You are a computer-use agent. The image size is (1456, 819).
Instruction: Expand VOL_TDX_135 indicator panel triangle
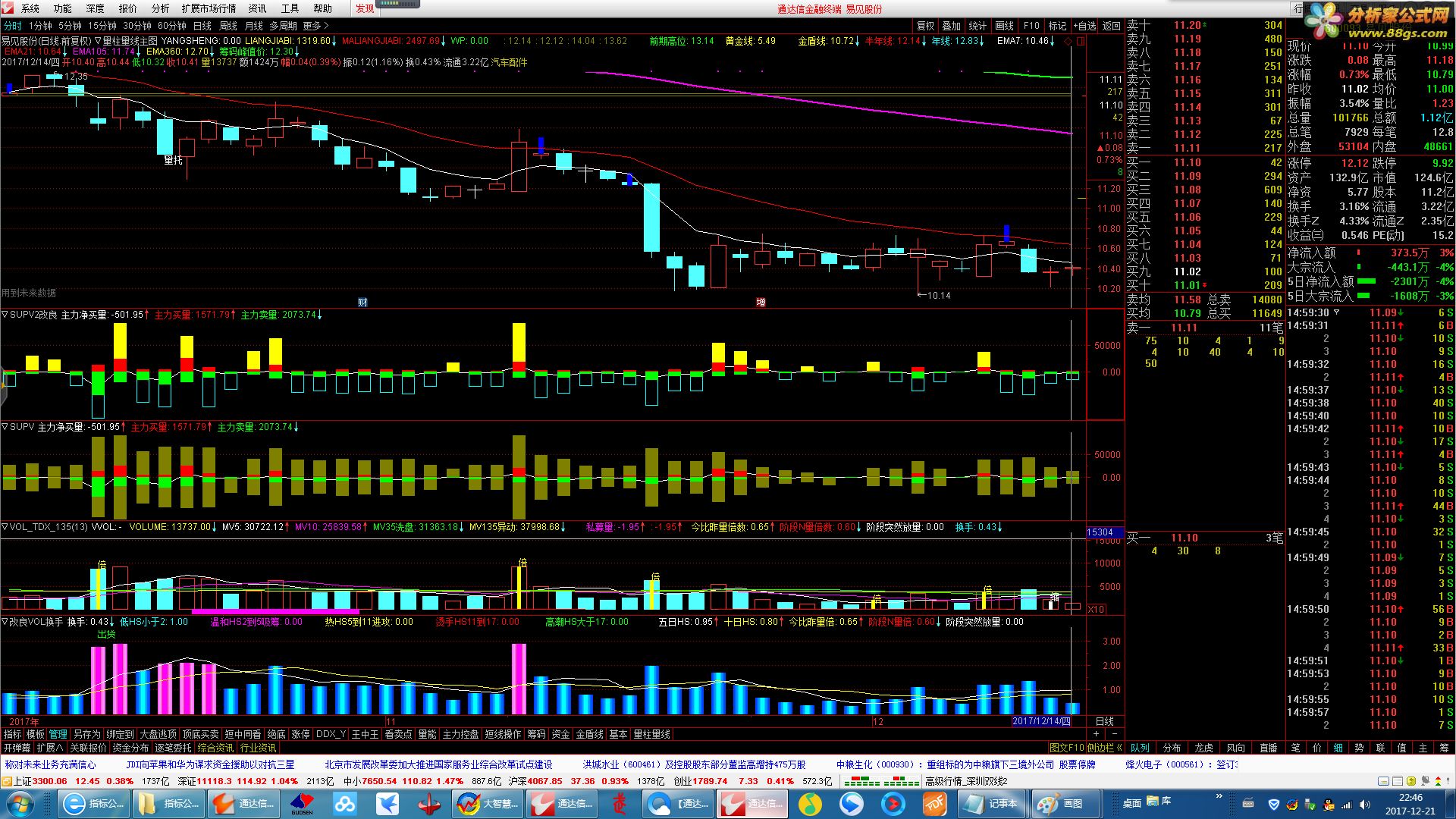coord(5,527)
